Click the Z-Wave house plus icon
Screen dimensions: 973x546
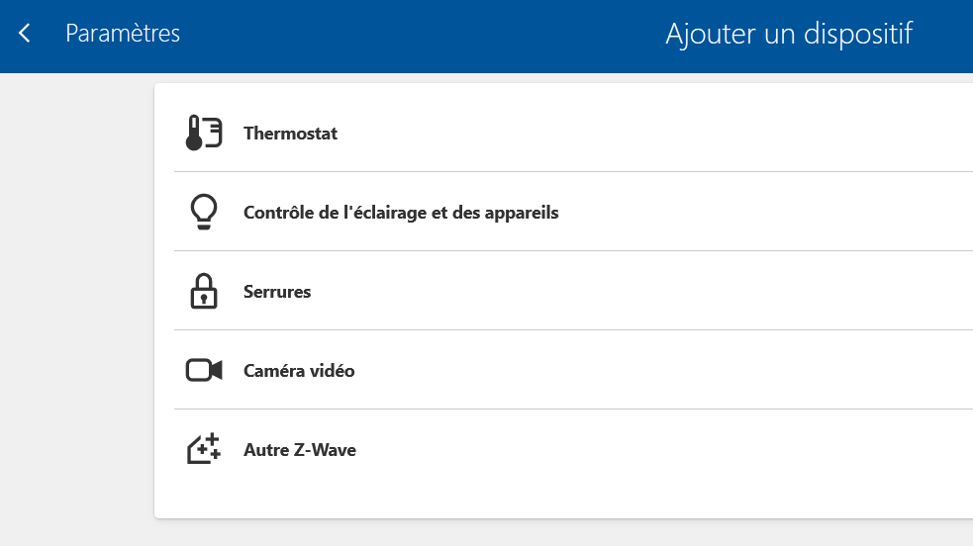pos(204,449)
